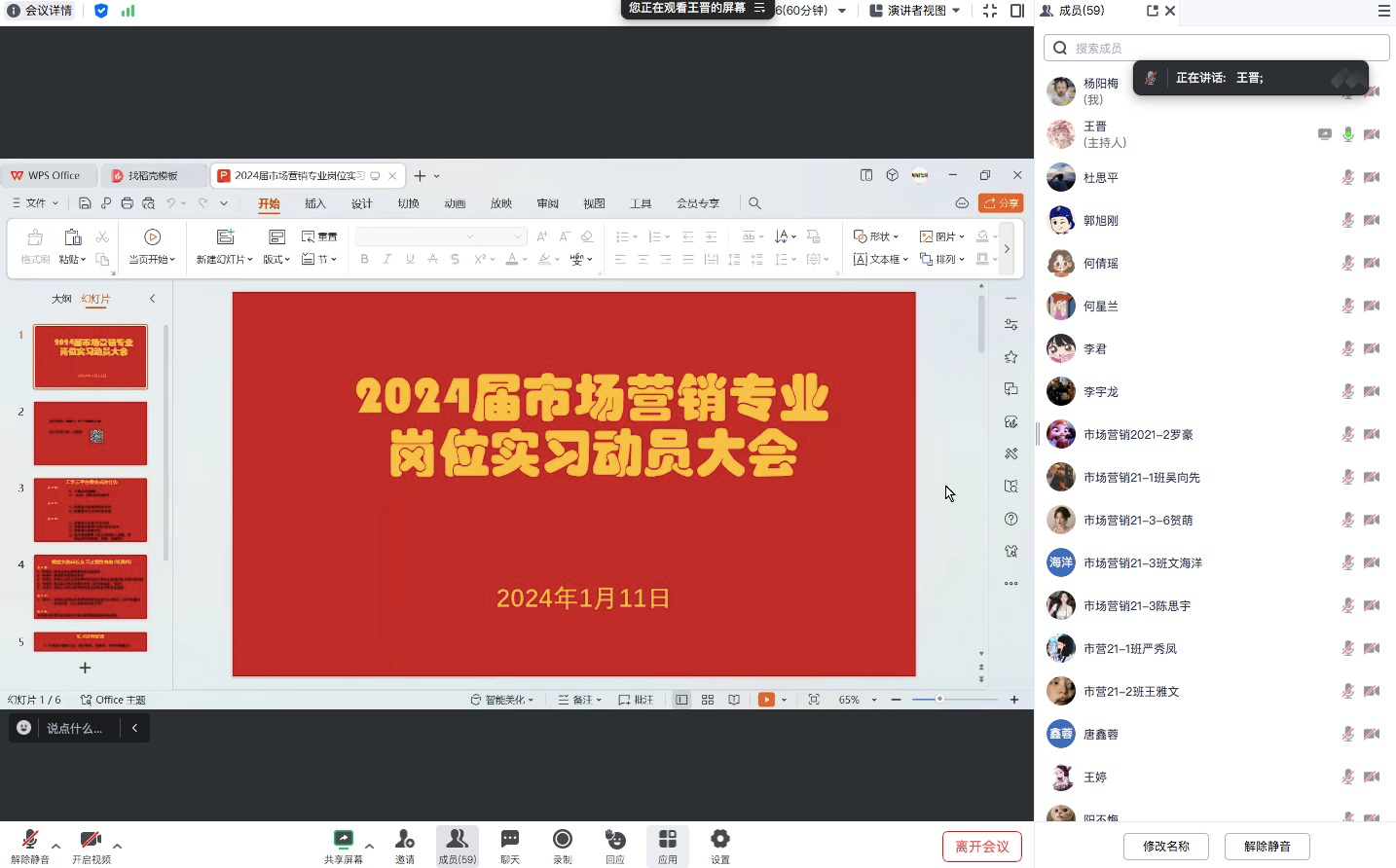The width and height of the screenshot is (1396, 868).
Task: Open meeting Settings gear icon
Action: [720, 840]
